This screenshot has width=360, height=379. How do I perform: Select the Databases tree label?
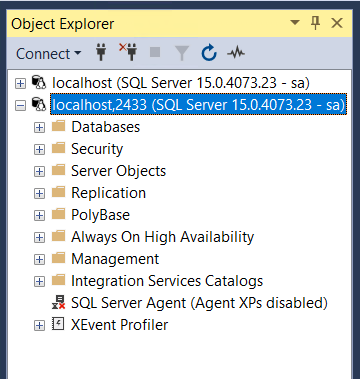tap(106, 127)
